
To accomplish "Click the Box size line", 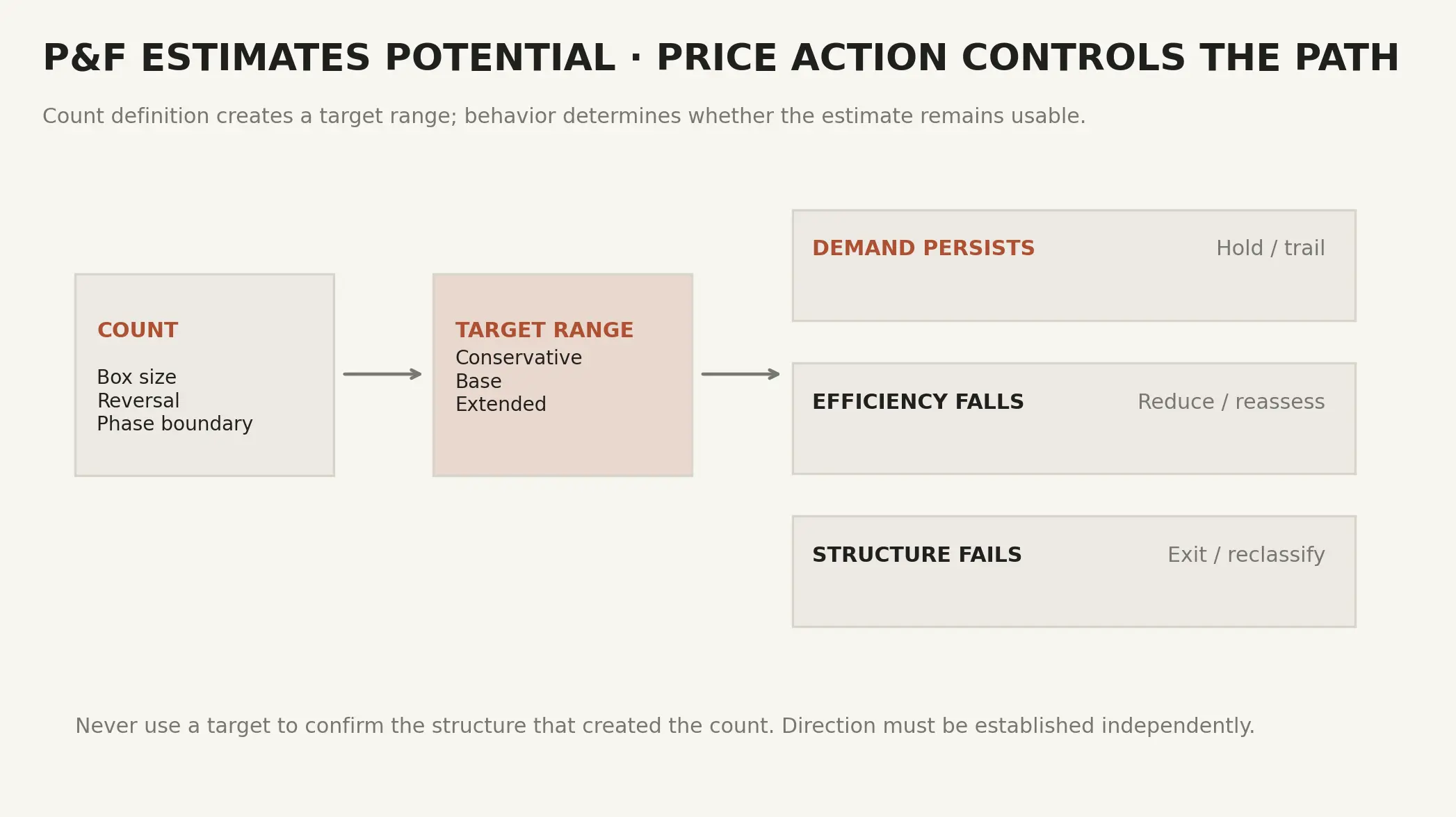I will coord(137,377).
